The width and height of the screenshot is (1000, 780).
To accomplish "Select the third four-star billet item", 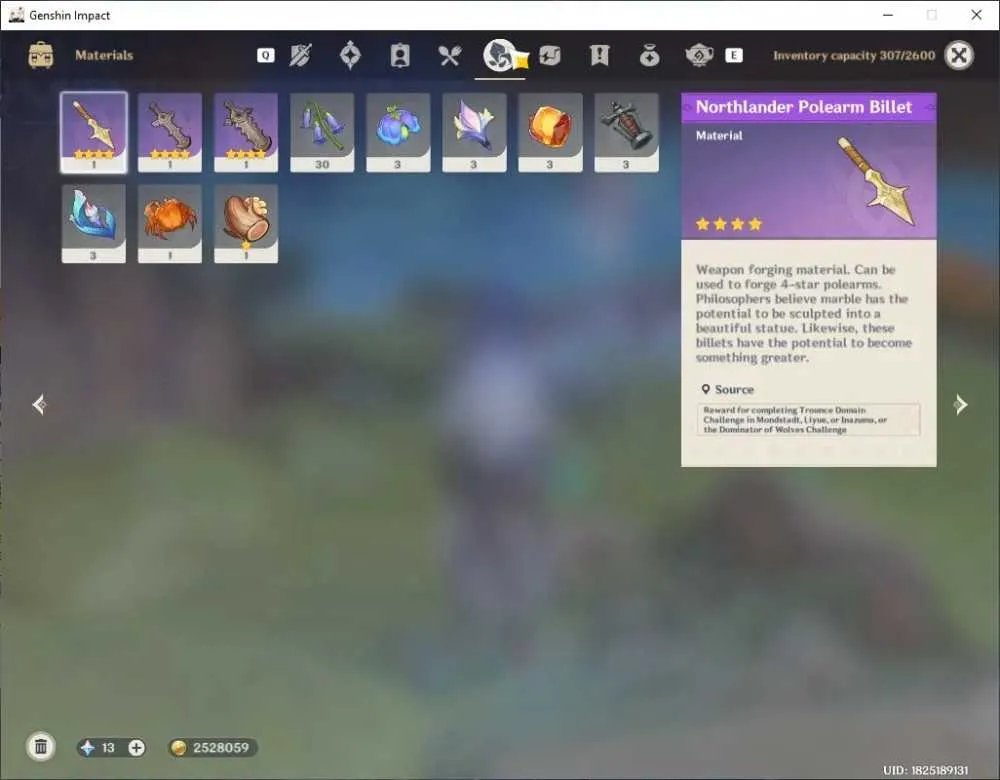I will coord(246,132).
